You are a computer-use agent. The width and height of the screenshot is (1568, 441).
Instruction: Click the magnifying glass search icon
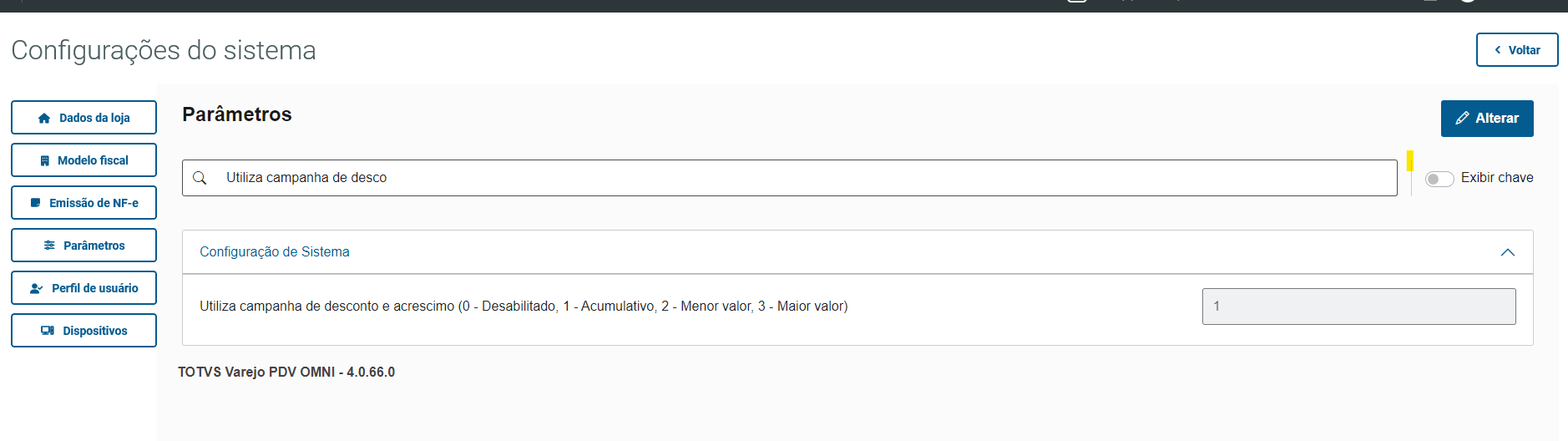click(200, 178)
